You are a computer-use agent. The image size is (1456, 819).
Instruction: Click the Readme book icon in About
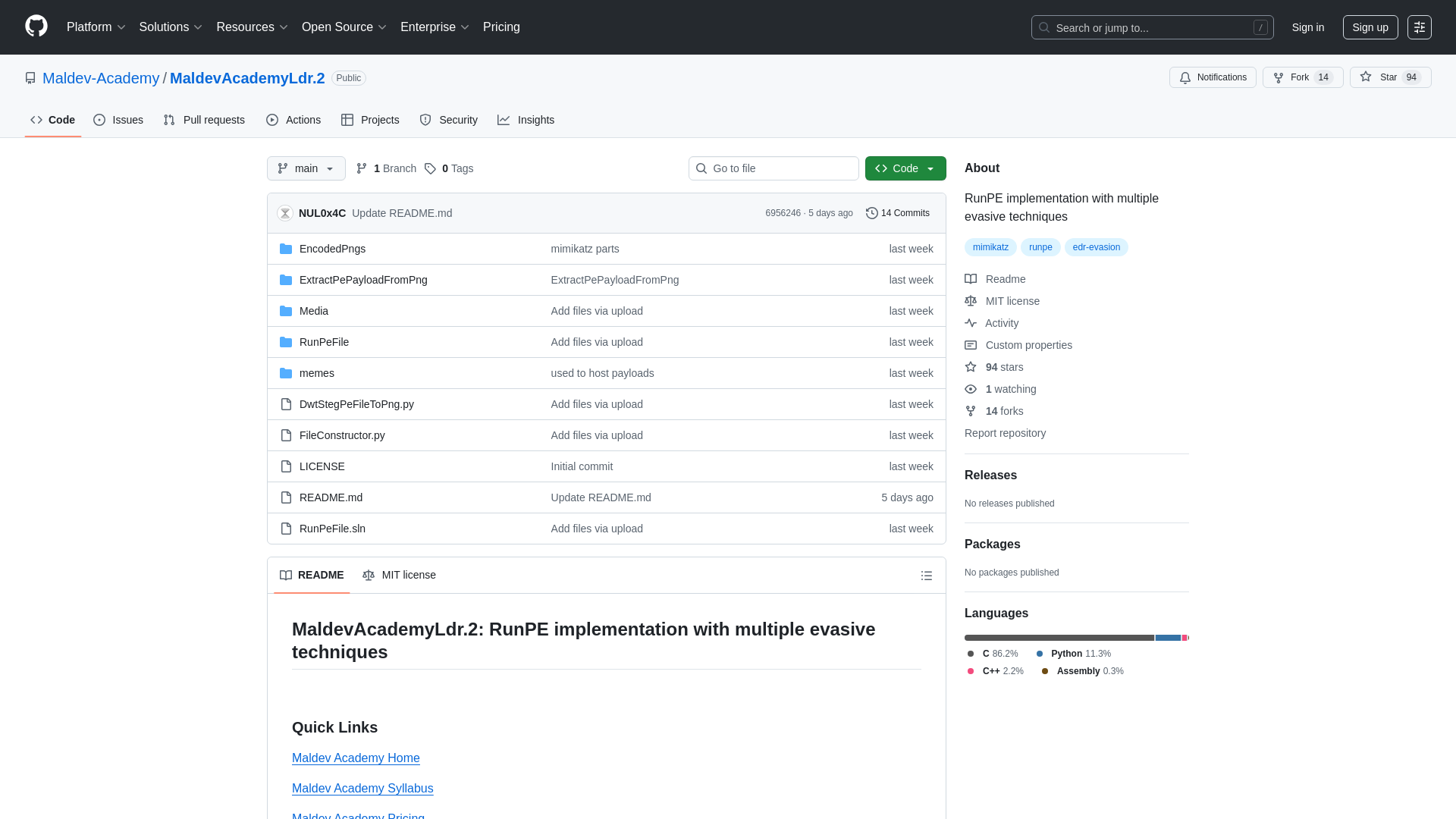click(971, 279)
